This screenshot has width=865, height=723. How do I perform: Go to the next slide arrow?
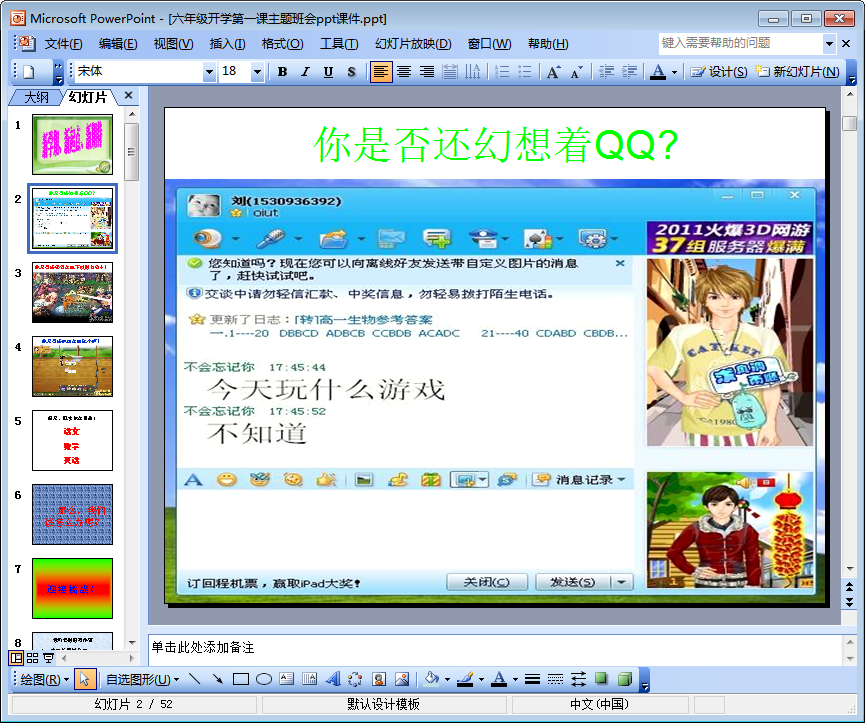coord(850,603)
